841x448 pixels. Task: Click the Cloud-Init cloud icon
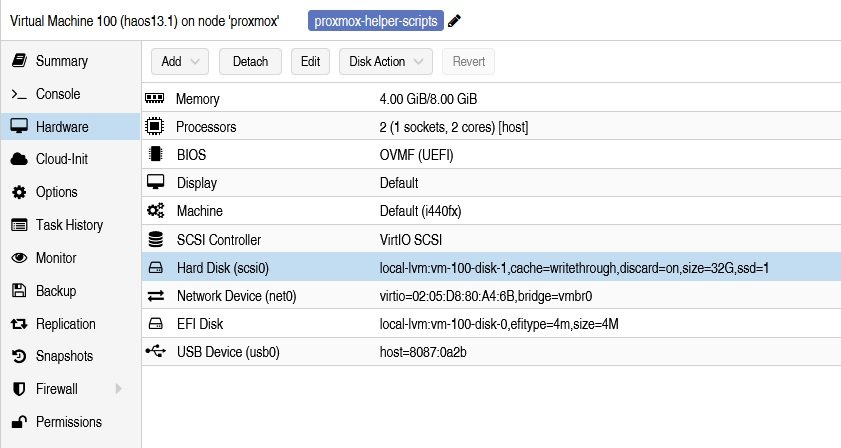click(18, 159)
